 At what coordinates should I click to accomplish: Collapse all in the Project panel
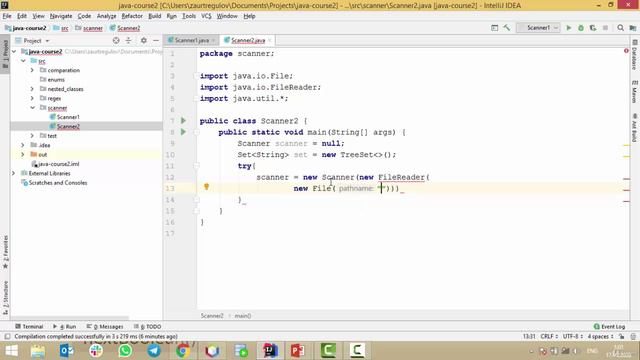(129, 40)
